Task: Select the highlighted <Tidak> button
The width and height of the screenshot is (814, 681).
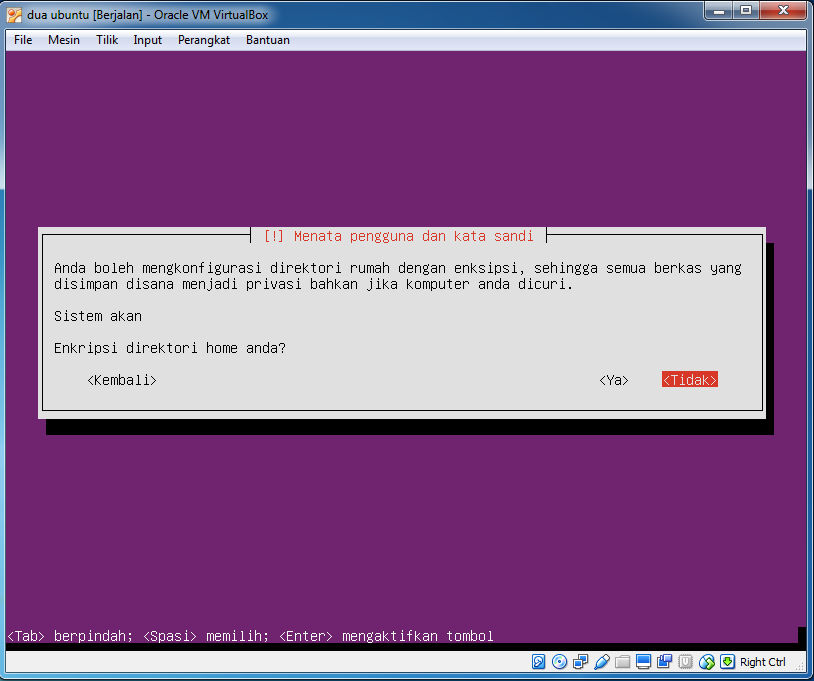Action: coord(689,379)
